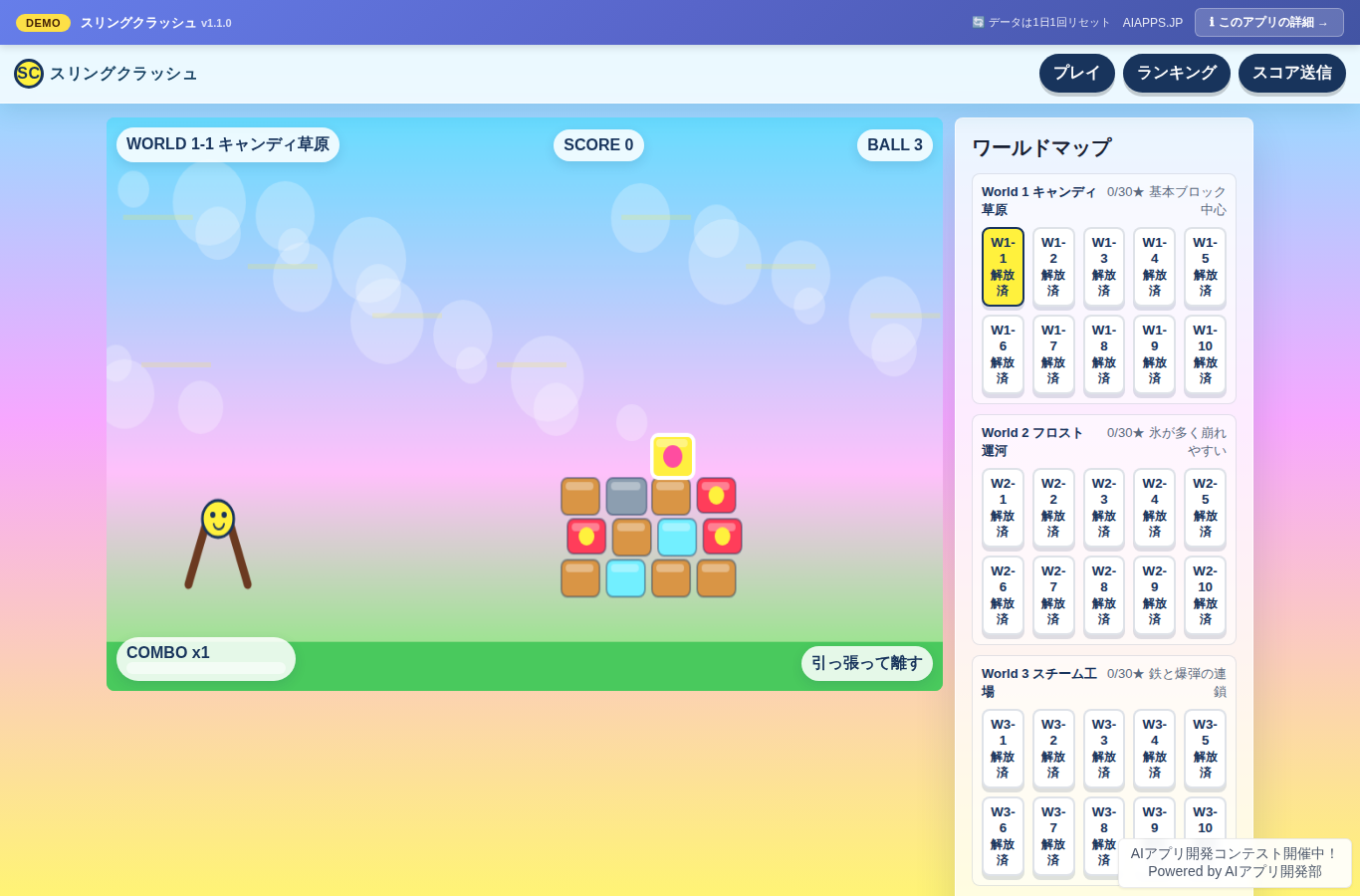This screenshot has width=1360, height=896.
Task: Select stage W2-4
Action: pyautogui.click(x=1155, y=508)
